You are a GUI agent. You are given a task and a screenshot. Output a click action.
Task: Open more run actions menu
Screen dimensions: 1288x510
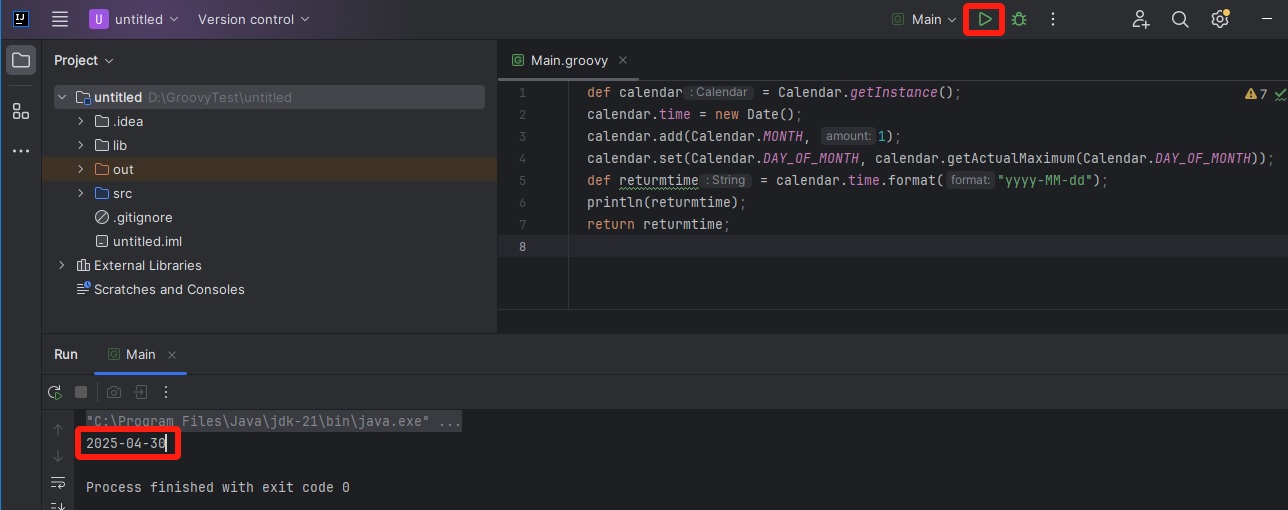pos(1052,19)
